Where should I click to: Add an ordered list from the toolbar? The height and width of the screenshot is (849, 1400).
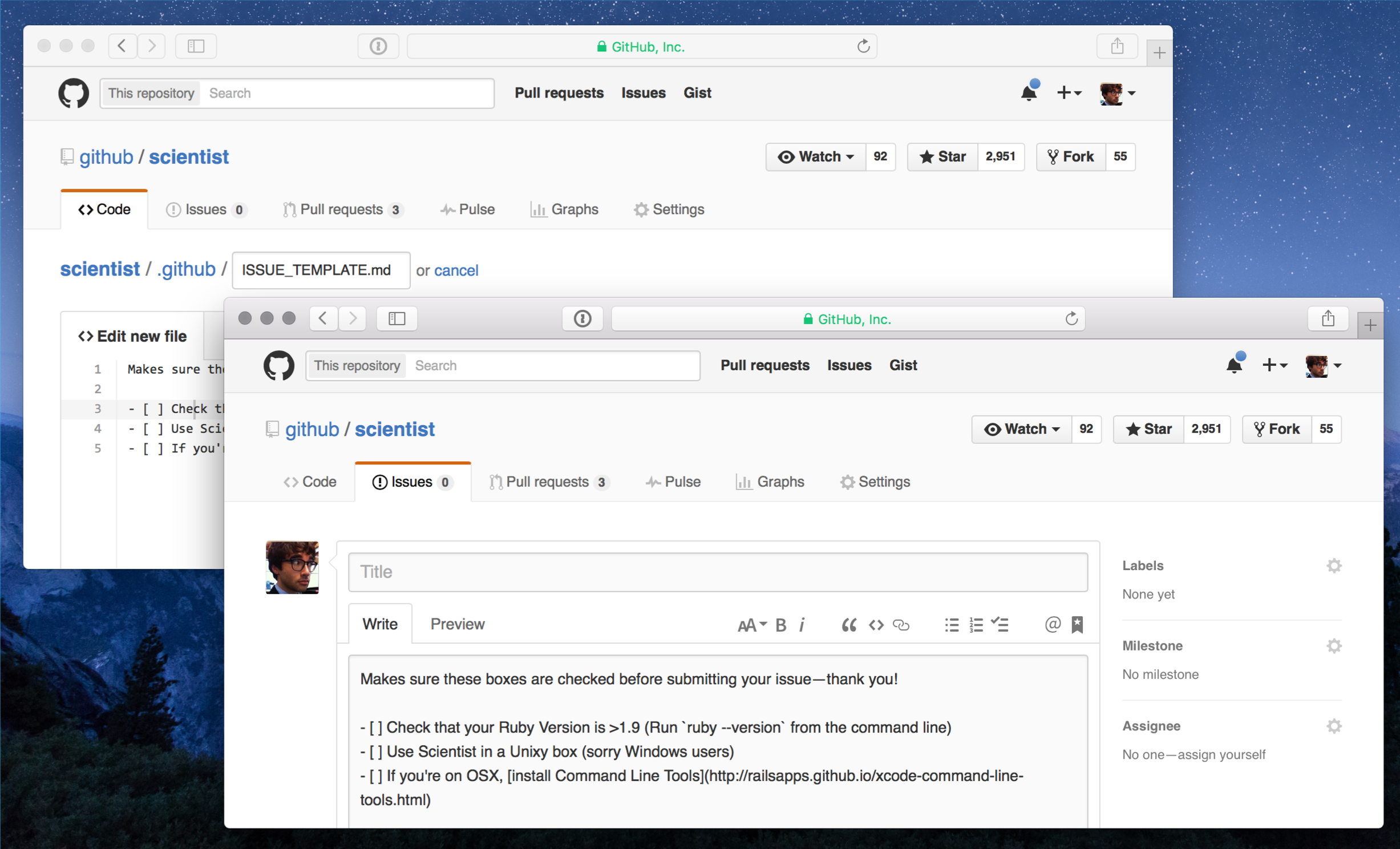pos(976,625)
